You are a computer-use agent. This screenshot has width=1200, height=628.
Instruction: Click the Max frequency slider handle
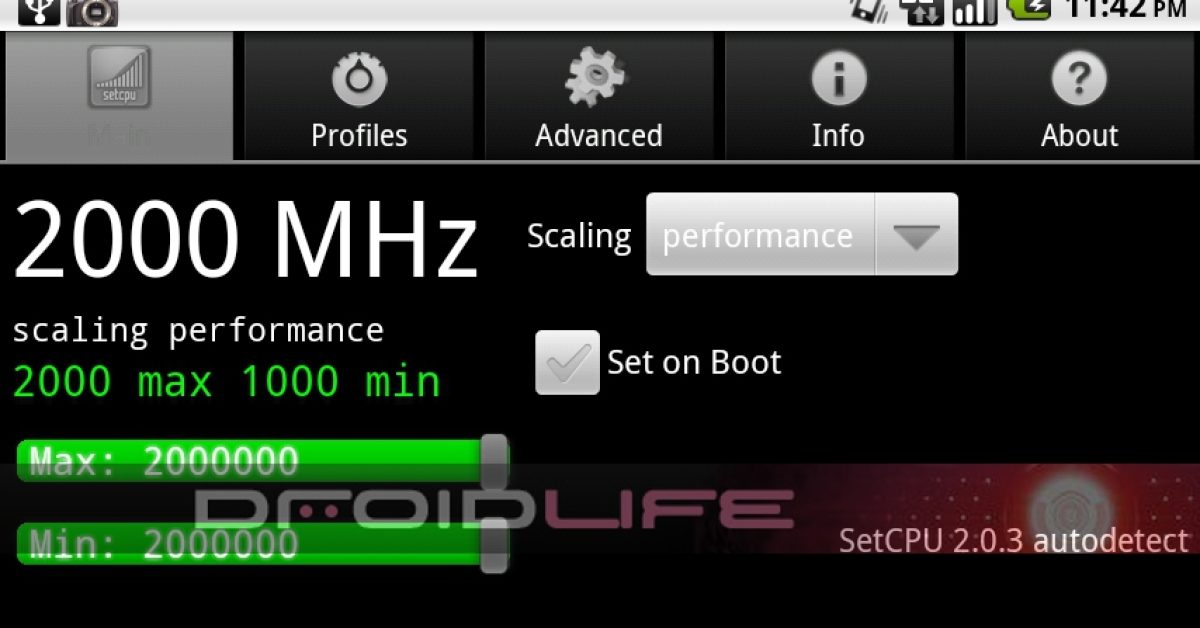coord(493,462)
